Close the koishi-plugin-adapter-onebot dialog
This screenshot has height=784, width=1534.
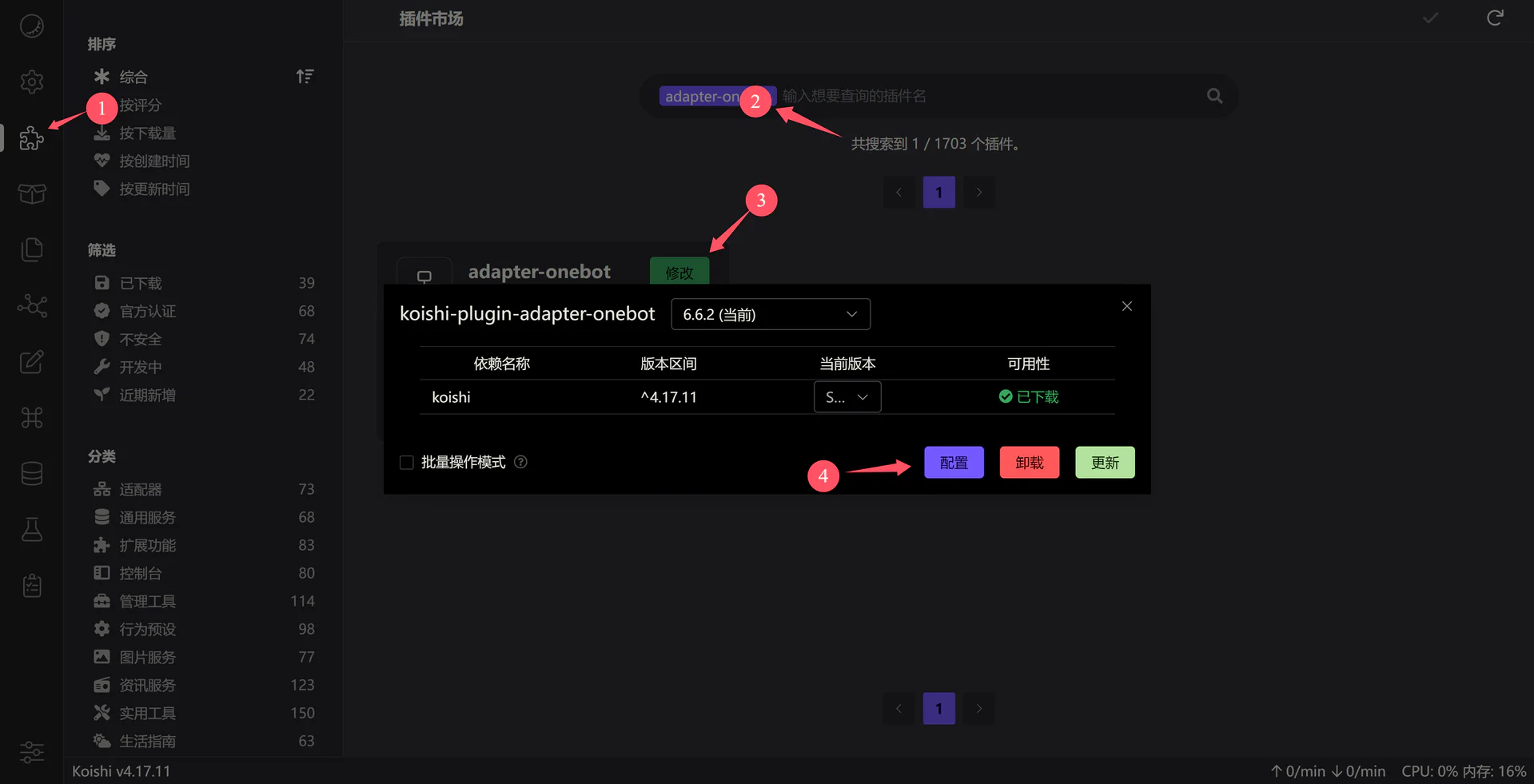(1127, 306)
